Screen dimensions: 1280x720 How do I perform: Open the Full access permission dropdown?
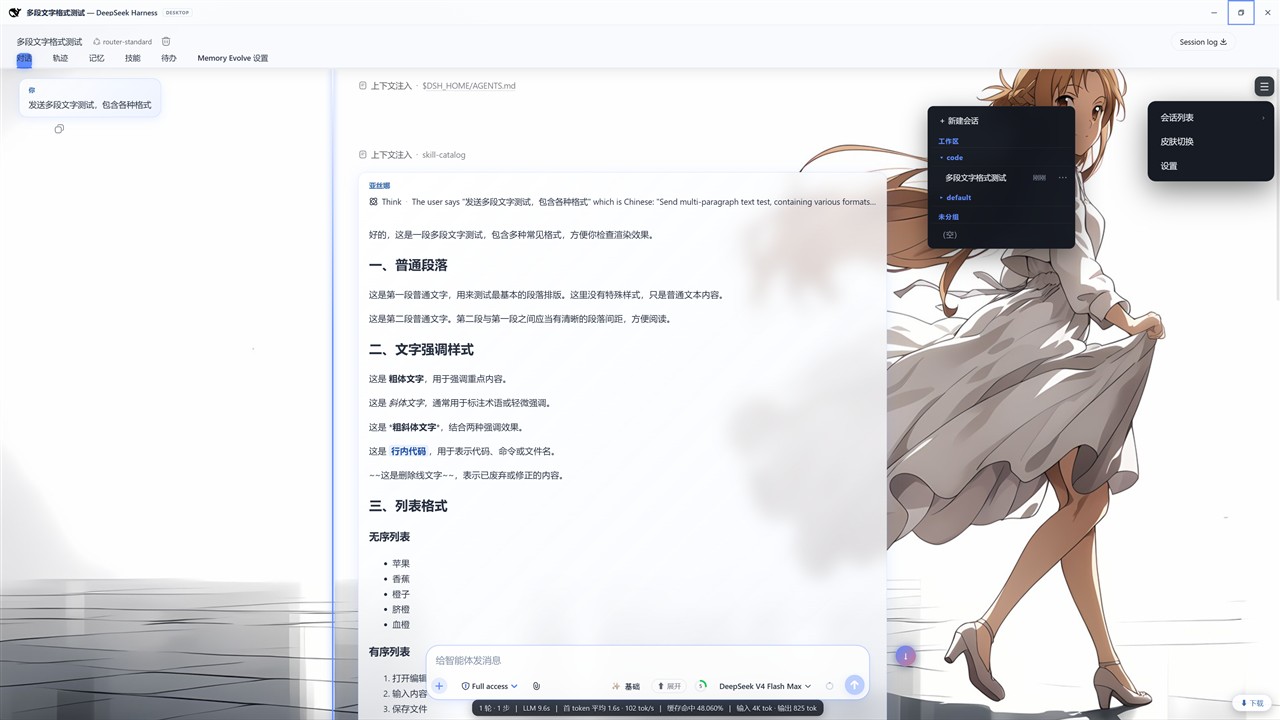pyautogui.click(x=490, y=686)
